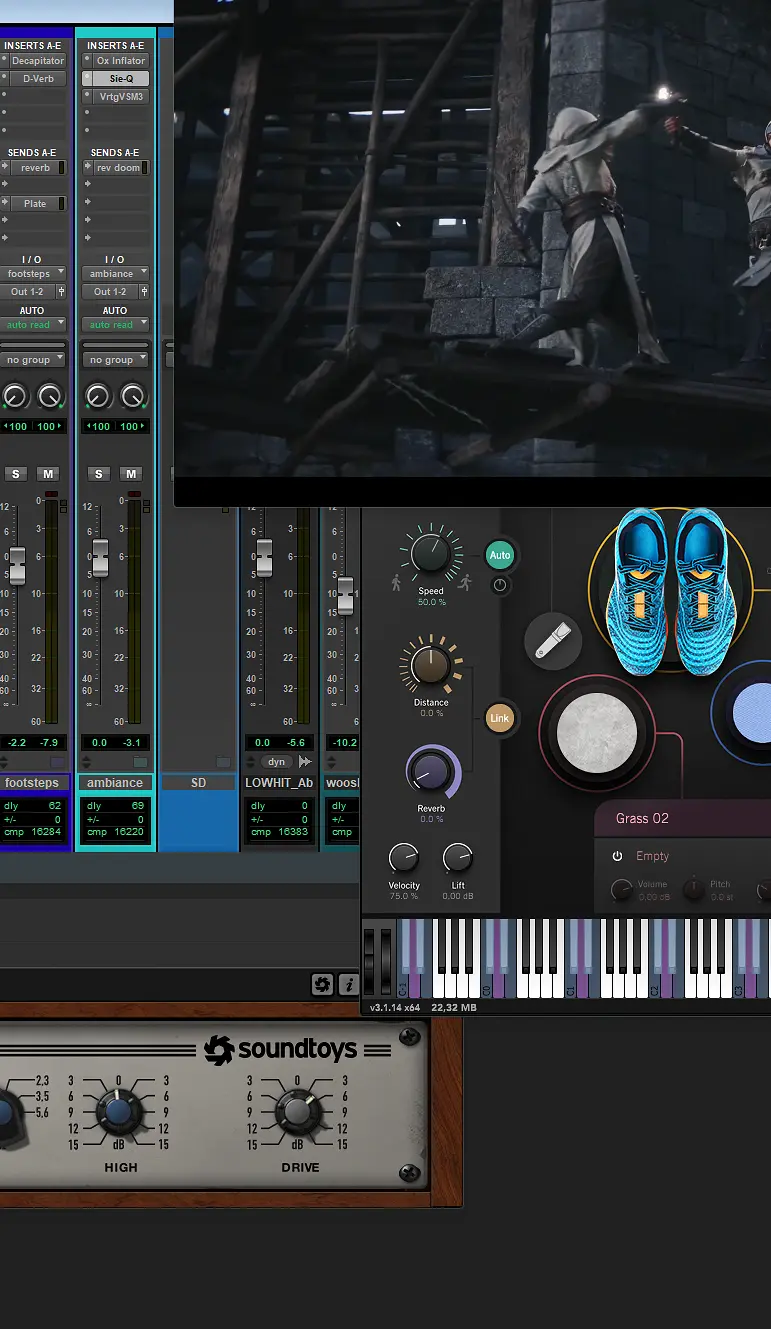Click ambiance track right pan knob
Screen dimensions: 771x1329
[133, 397]
